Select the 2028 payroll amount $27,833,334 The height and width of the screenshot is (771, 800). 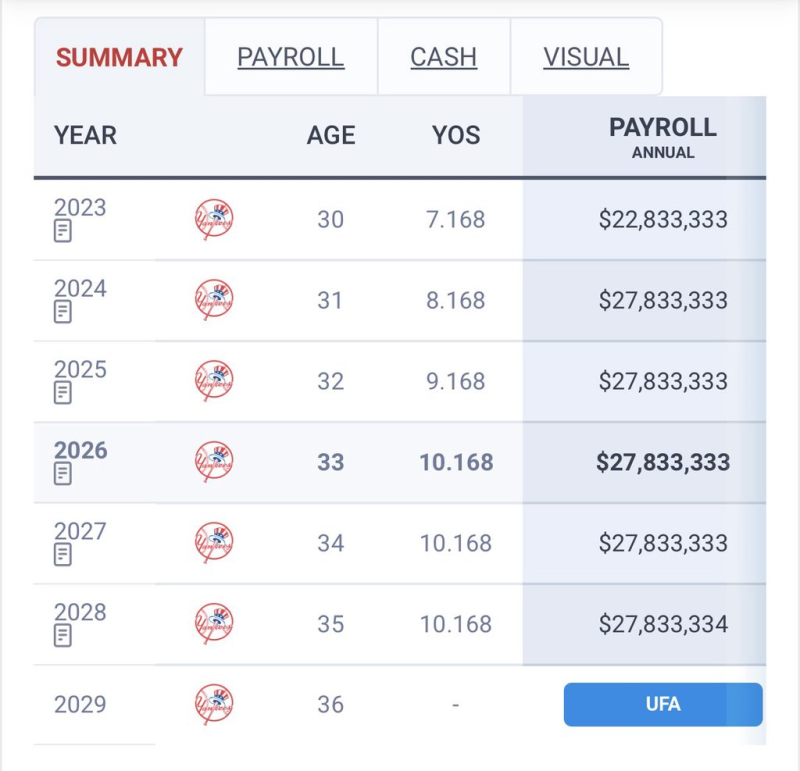coord(663,624)
